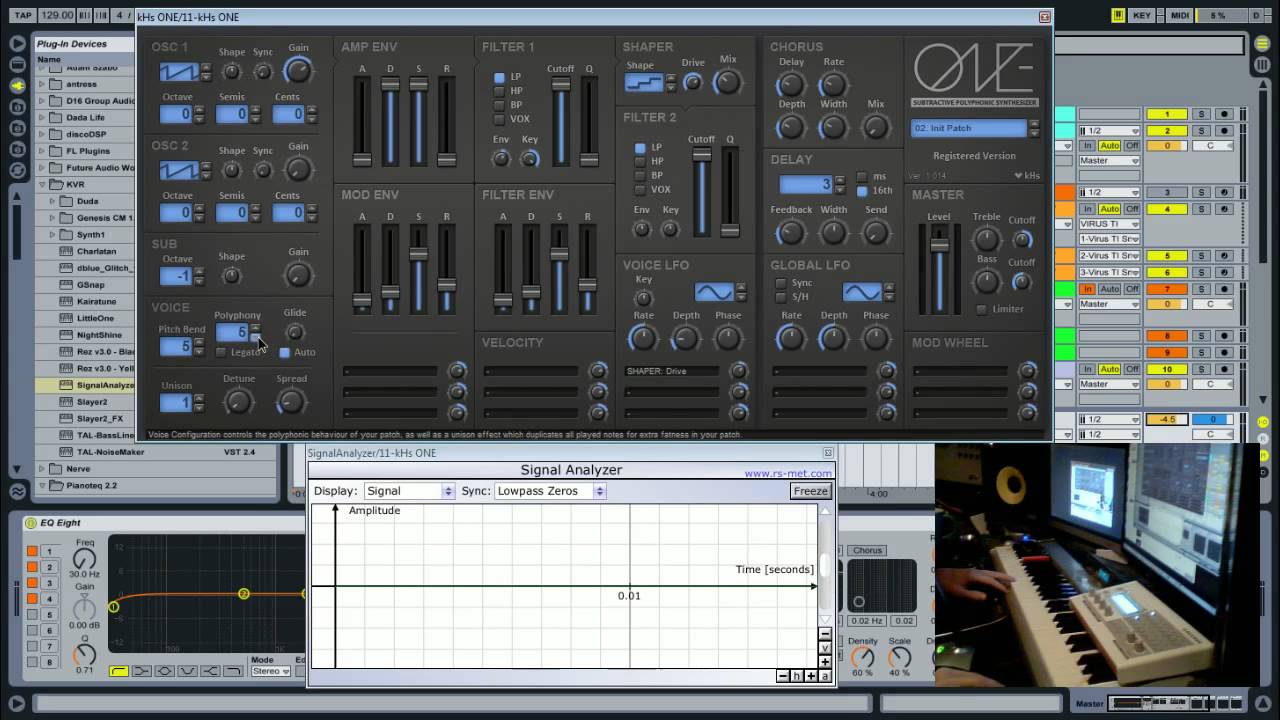Viewport: 1280px width, 720px height.
Task: Click the Chorus Delay knob
Action: click(791, 84)
